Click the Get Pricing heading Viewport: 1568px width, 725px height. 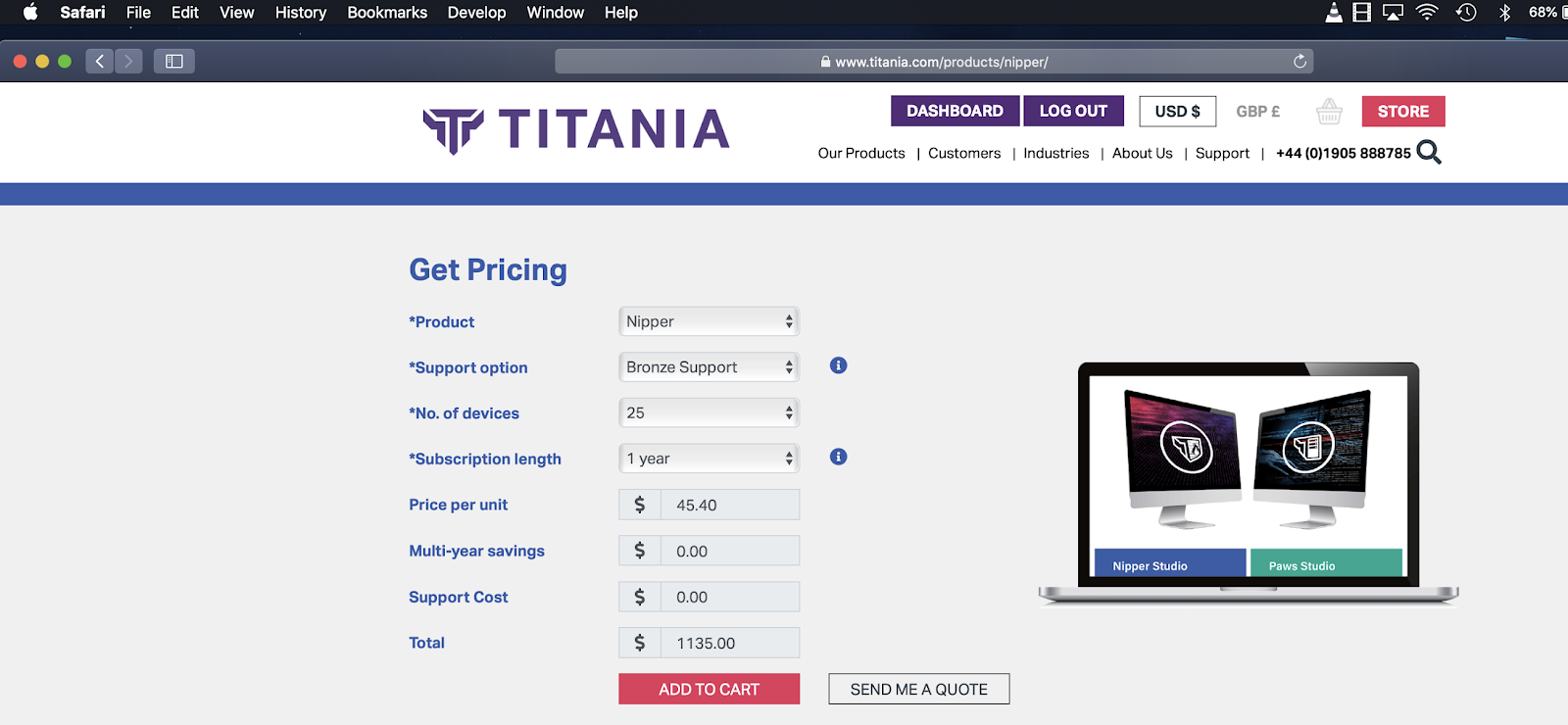click(x=488, y=269)
